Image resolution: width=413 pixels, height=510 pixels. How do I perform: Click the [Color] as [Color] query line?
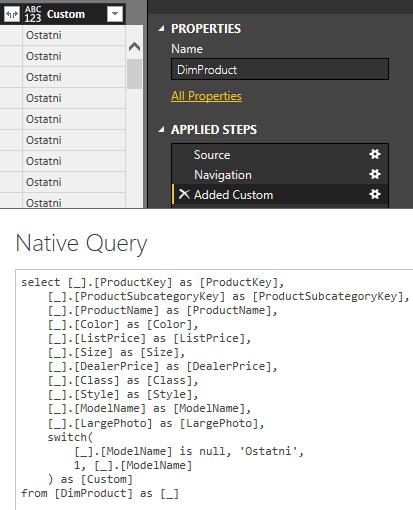point(123,324)
